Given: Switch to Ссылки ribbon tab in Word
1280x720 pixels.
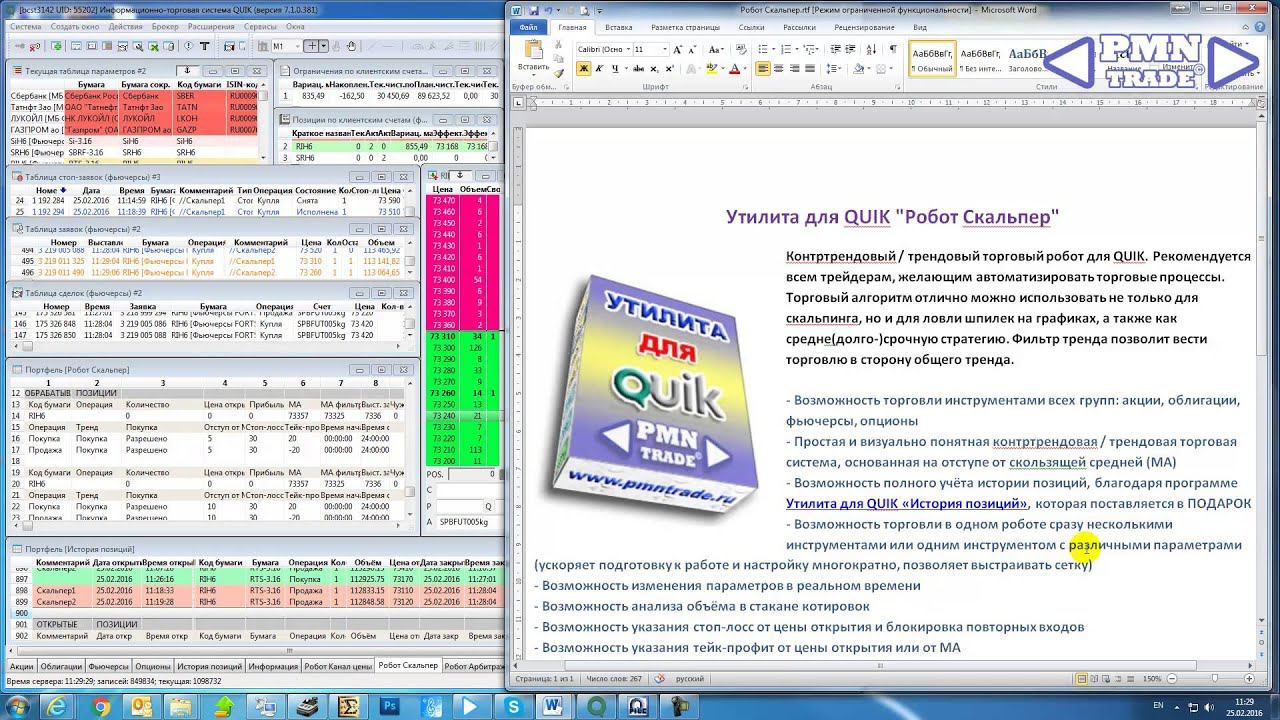Looking at the screenshot, I should (x=751, y=28).
